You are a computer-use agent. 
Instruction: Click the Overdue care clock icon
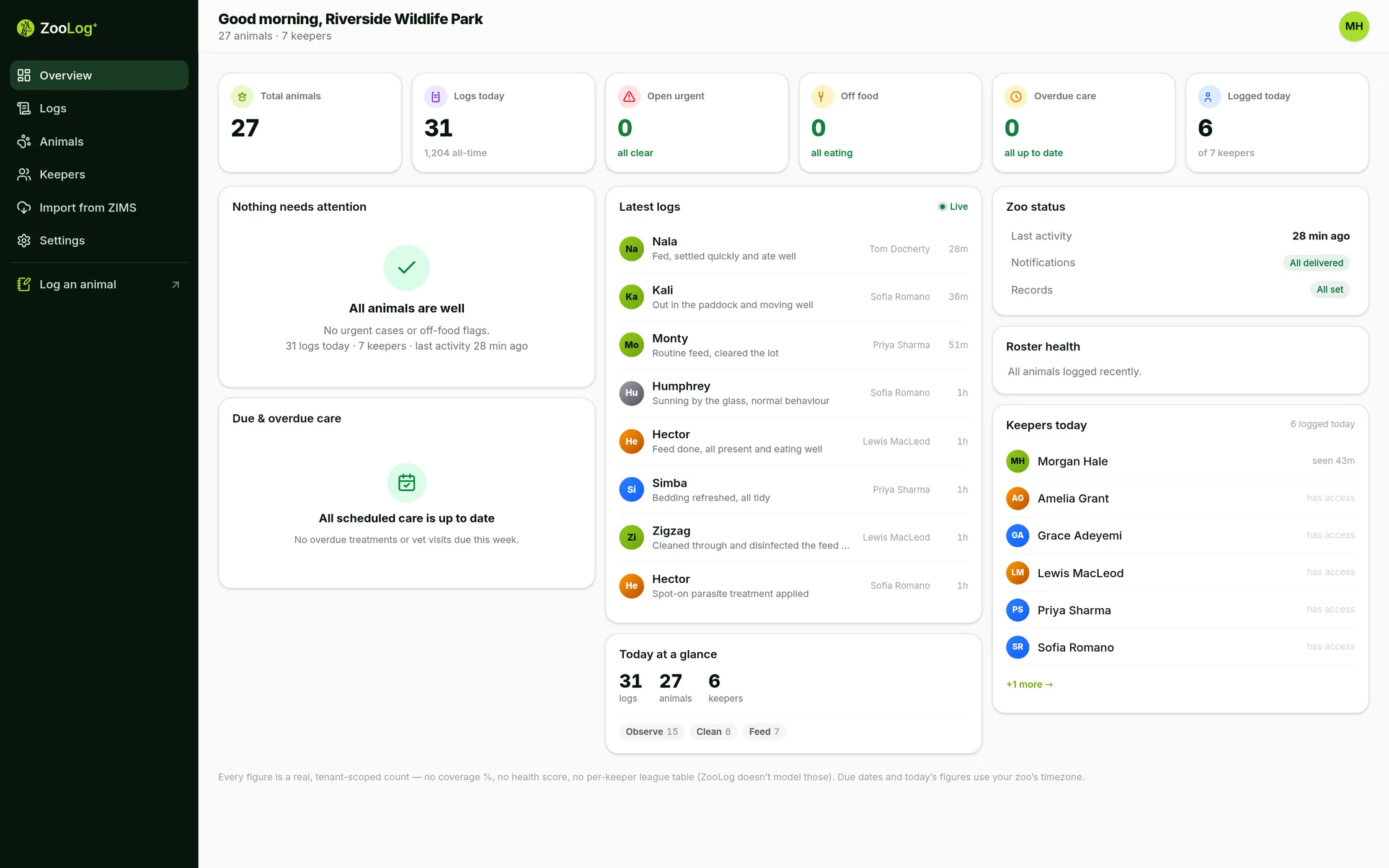[1016, 97]
